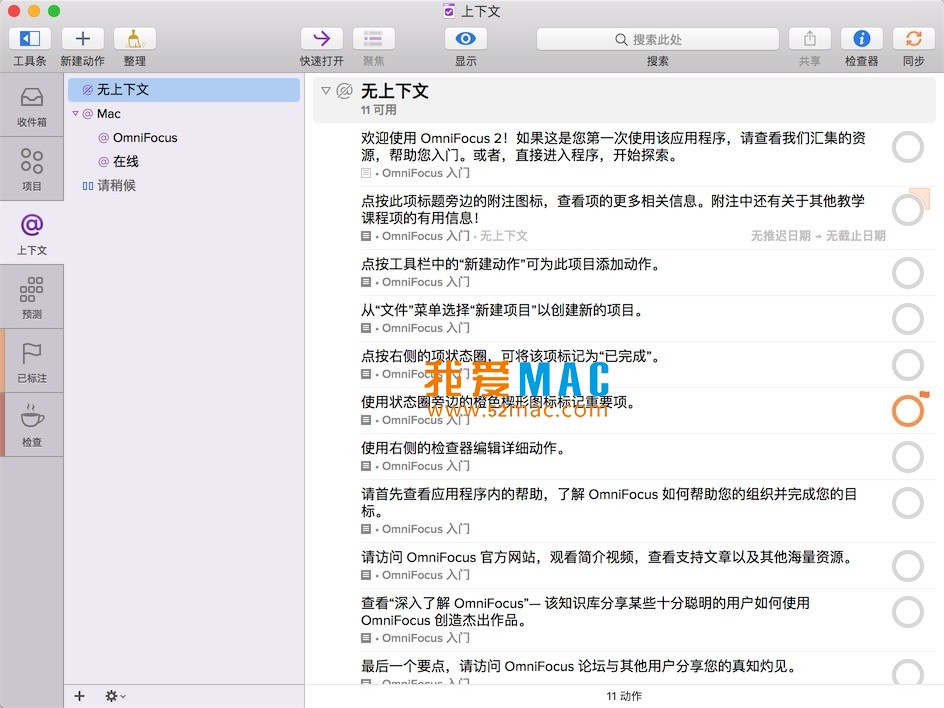Open the 预测 forecast perspective

[x=31, y=297]
